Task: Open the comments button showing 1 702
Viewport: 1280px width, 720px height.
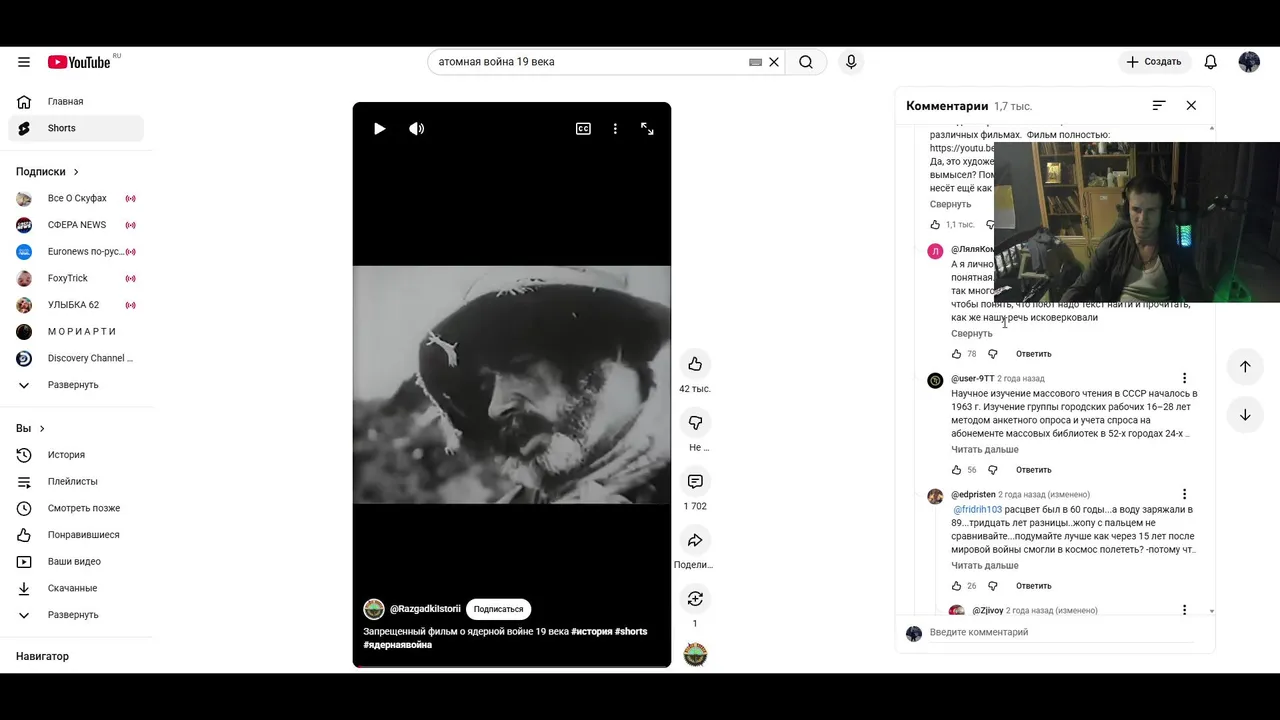Action: click(x=695, y=482)
